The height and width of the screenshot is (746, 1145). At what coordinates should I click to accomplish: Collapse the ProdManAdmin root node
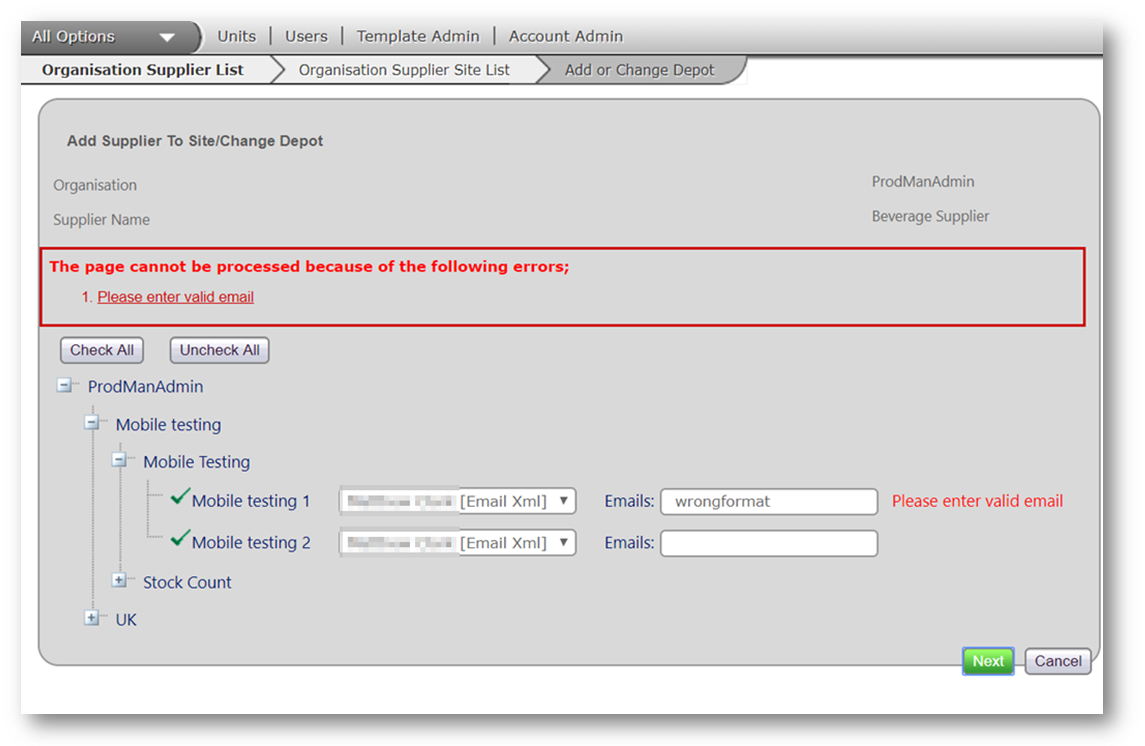pos(65,385)
